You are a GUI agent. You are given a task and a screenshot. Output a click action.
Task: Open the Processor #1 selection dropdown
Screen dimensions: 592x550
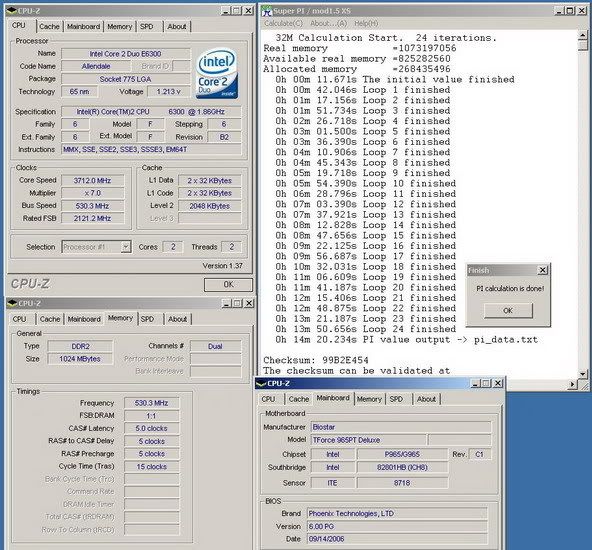tap(126, 247)
